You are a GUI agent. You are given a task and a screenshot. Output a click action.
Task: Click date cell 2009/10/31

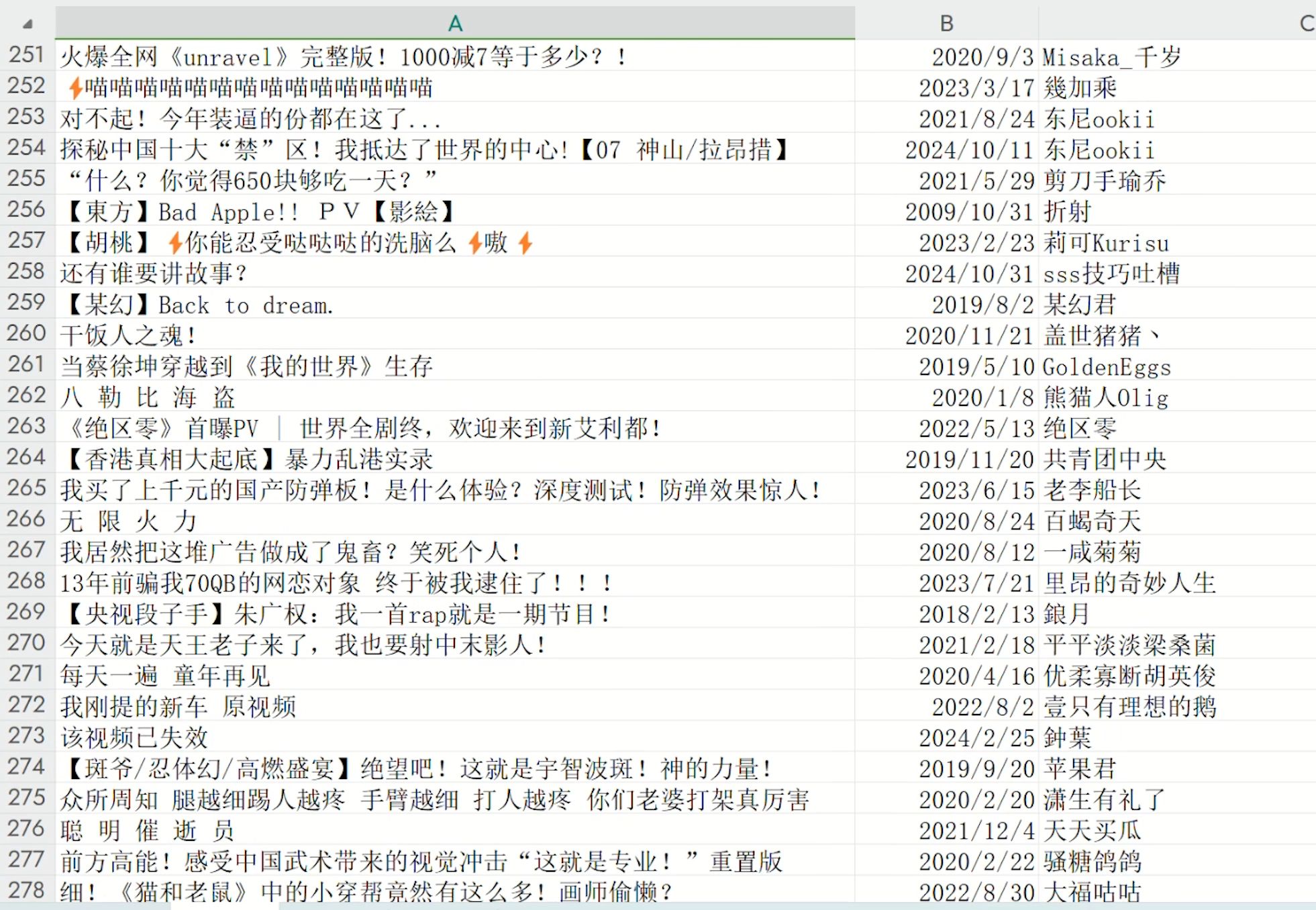[x=947, y=210]
